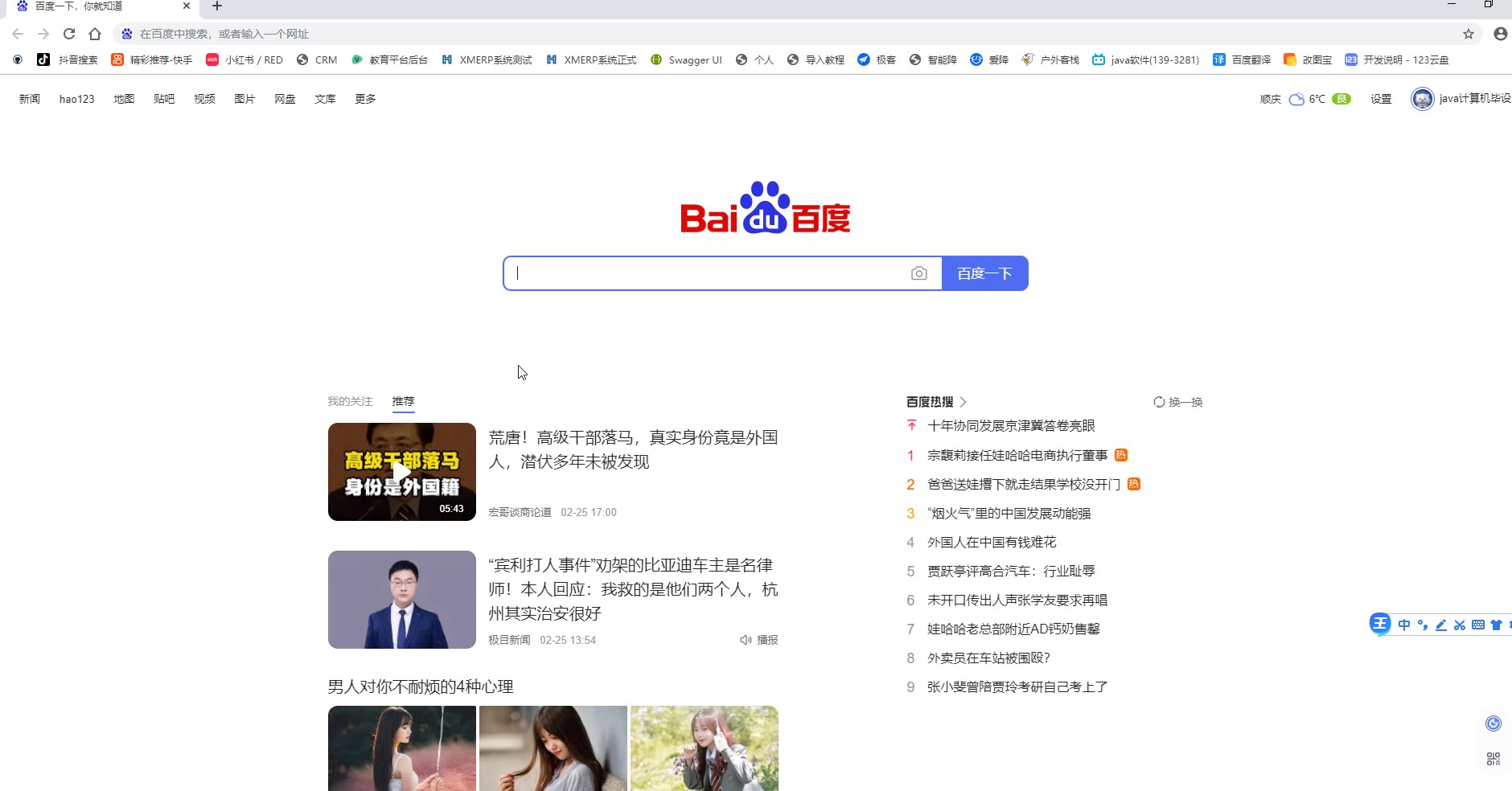Open the 极客 bookmark
The height and width of the screenshot is (791, 1512).
[877, 59]
